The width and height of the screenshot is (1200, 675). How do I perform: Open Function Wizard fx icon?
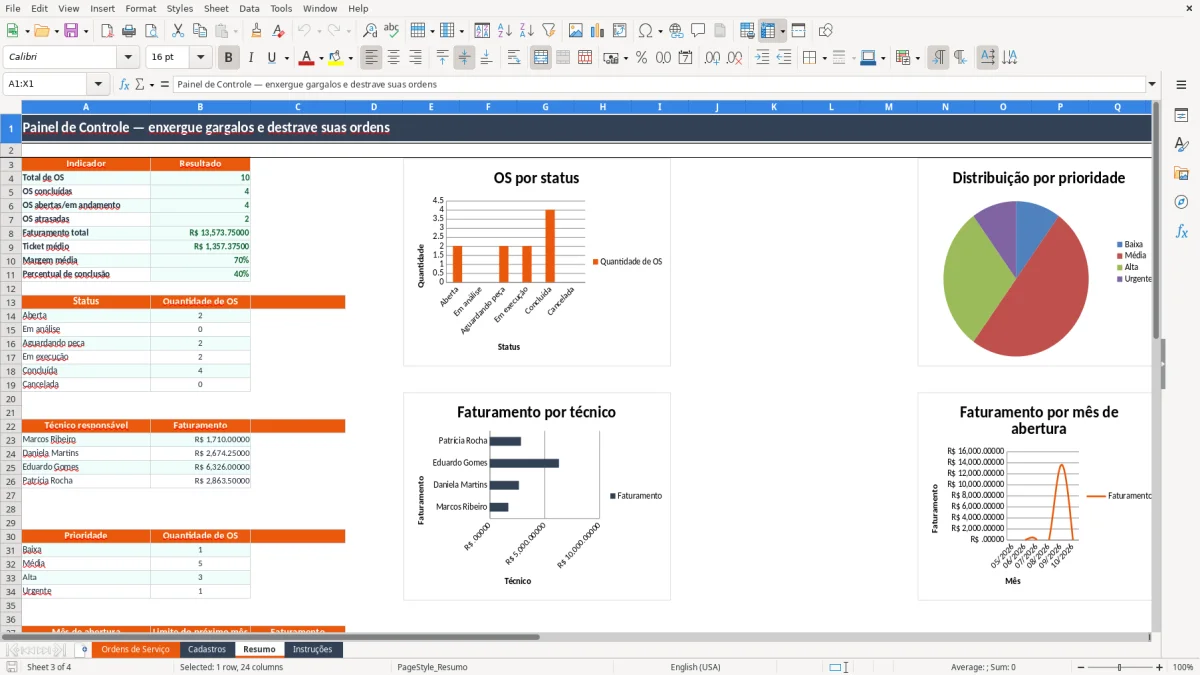124,84
